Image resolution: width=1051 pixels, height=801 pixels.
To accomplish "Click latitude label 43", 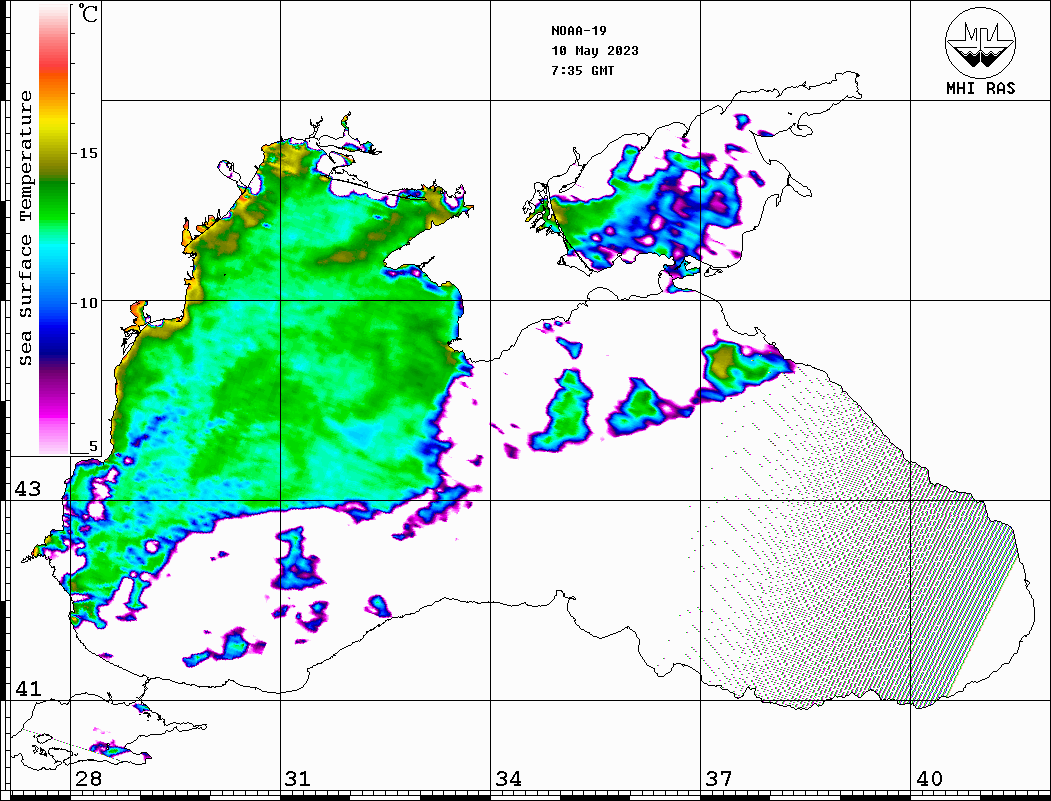I will pyautogui.click(x=28, y=489).
